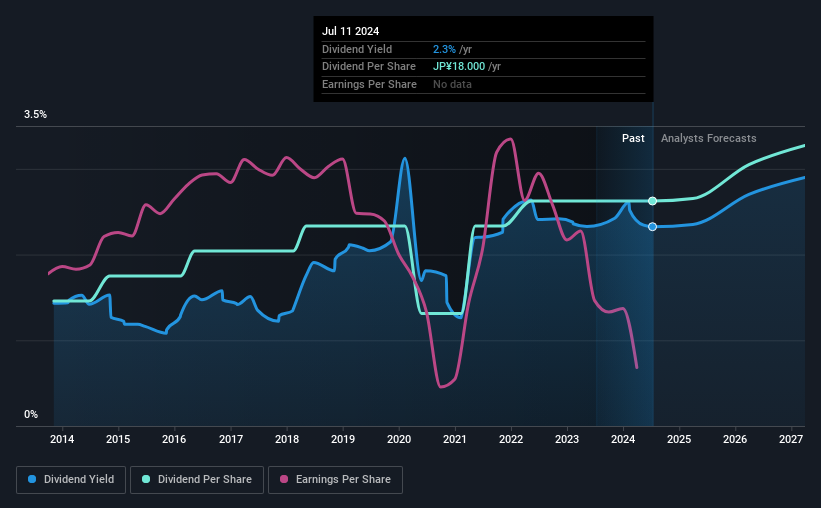Click the 2014 axis year label
Viewport: 821px width, 508px height.
point(62,439)
